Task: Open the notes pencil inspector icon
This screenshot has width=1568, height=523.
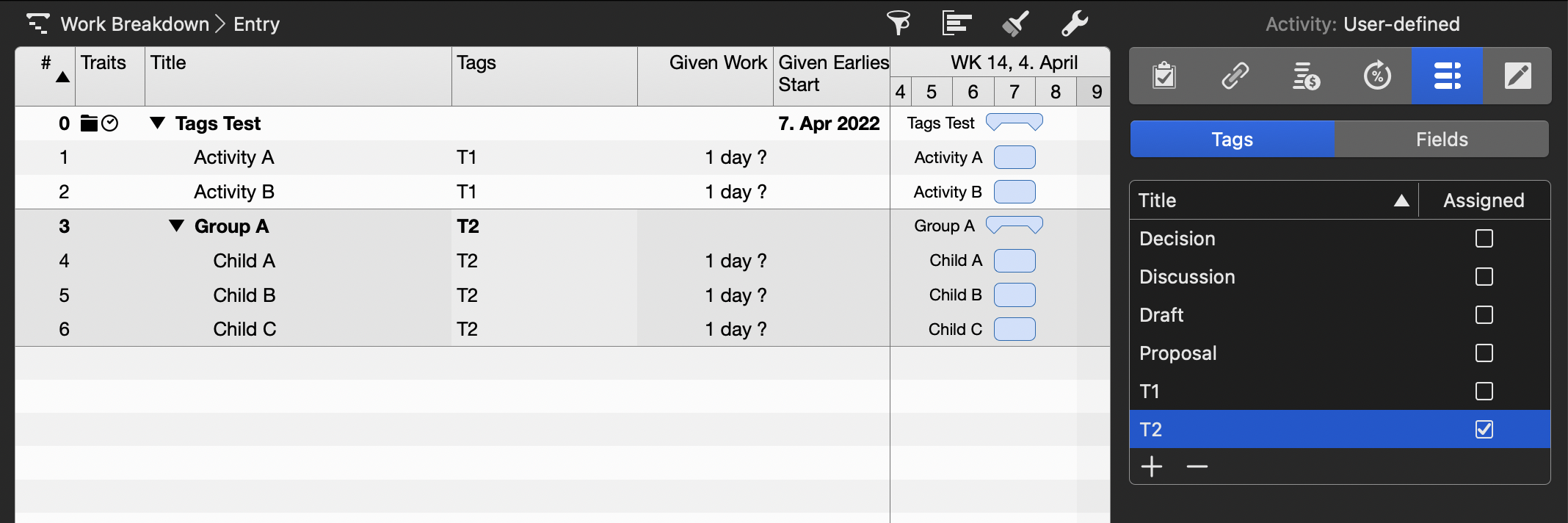Action: click(1519, 75)
